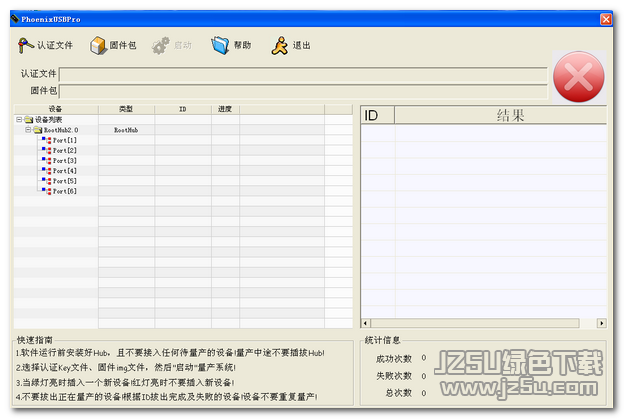Click the results panel ID header
624x419 pixels.
click(x=378, y=115)
